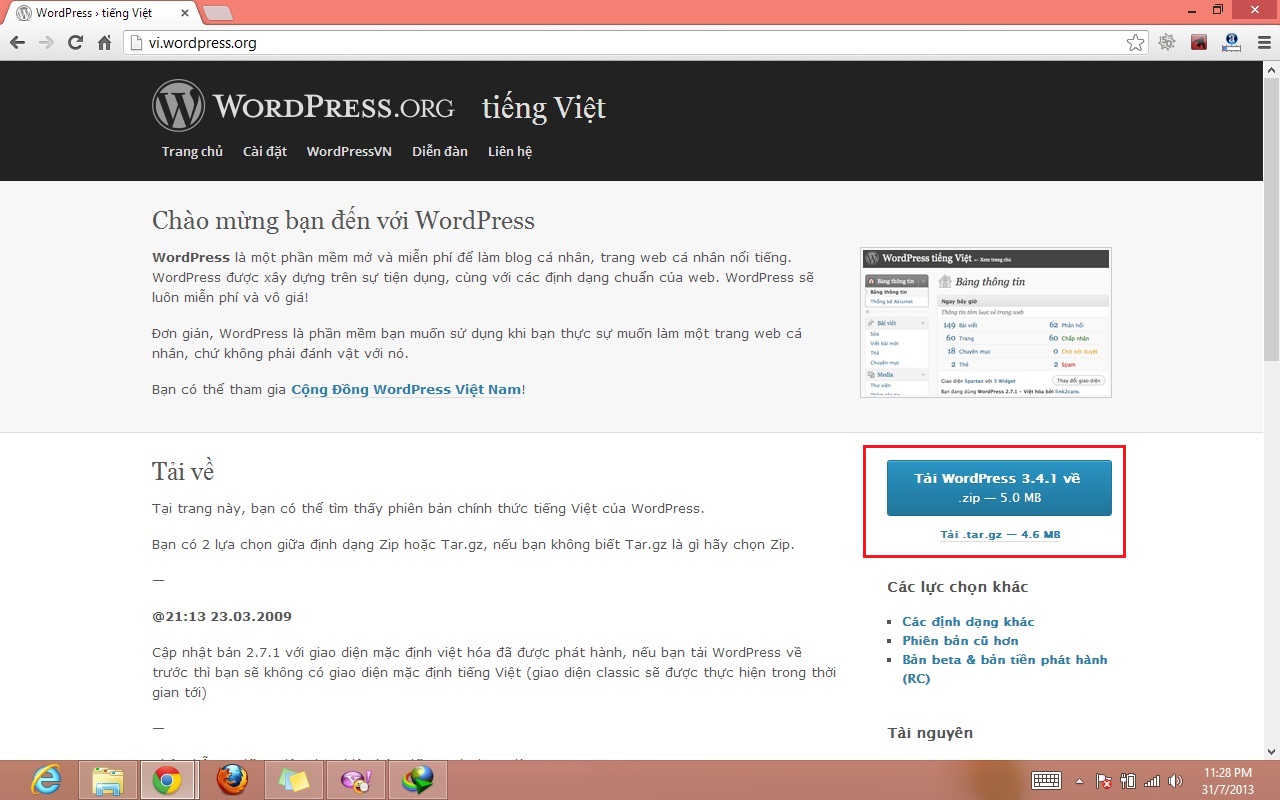The height and width of the screenshot is (800, 1280).
Task: Download the .tar.gz 4.6 MB link
Action: pyautogui.click(x=1000, y=535)
